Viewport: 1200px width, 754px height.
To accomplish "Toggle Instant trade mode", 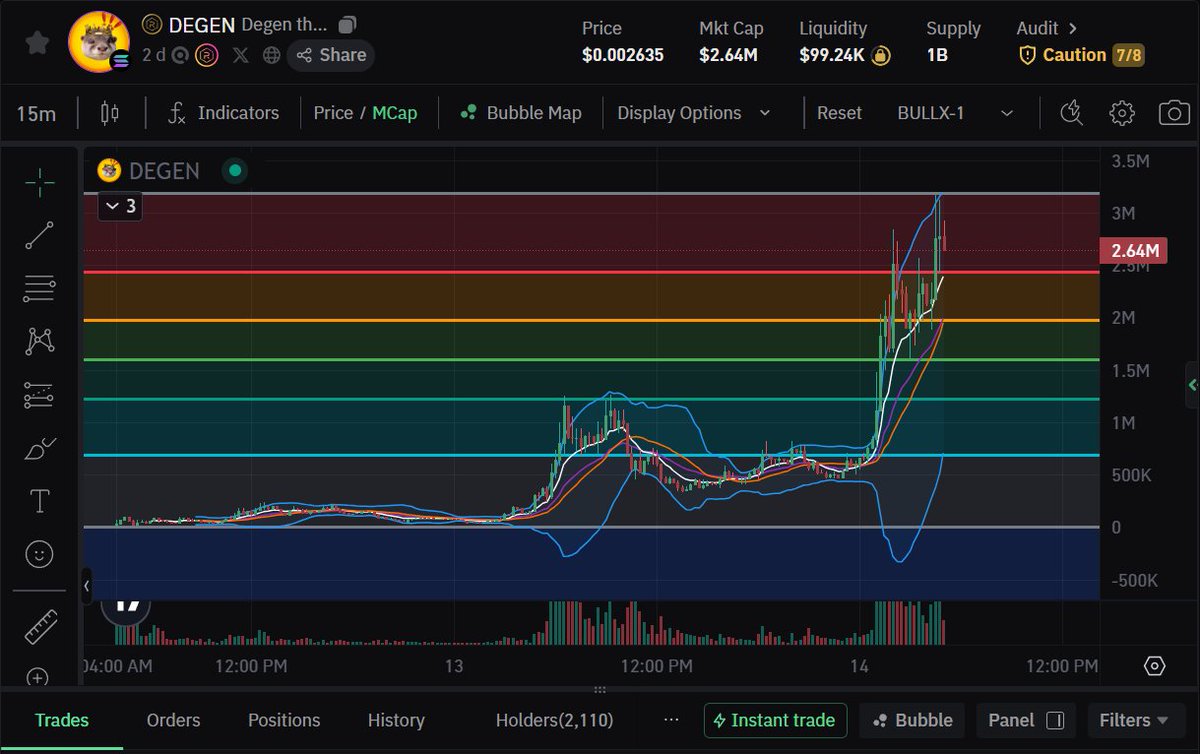I will pyautogui.click(x=776, y=720).
